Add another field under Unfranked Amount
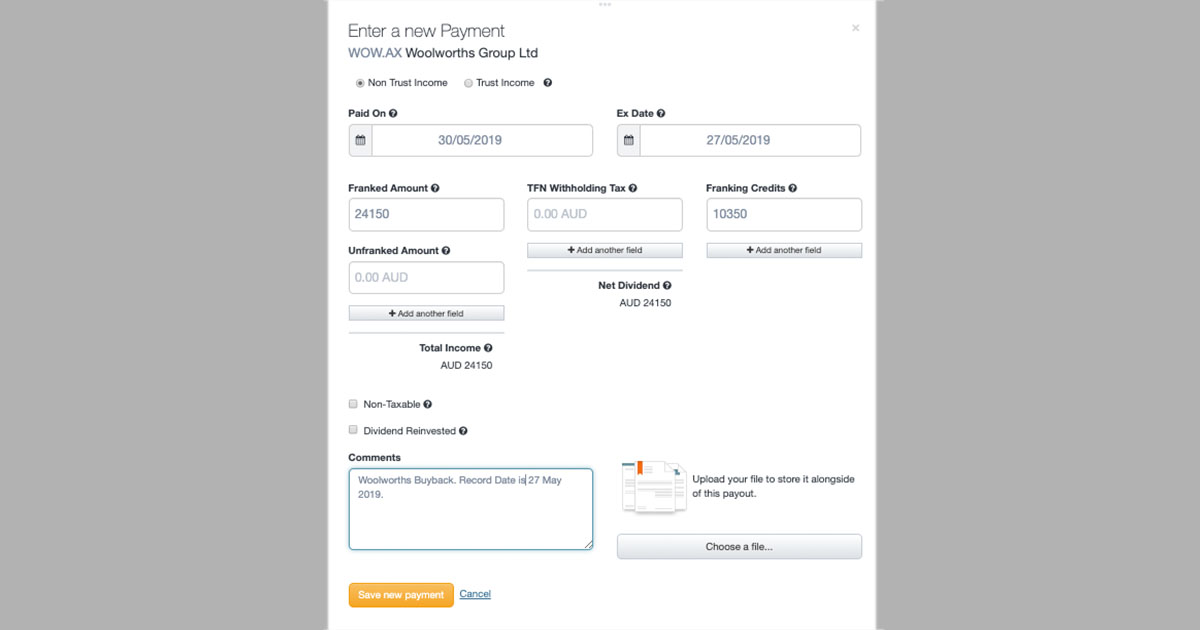Image resolution: width=1200 pixels, height=630 pixels. tap(426, 312)
